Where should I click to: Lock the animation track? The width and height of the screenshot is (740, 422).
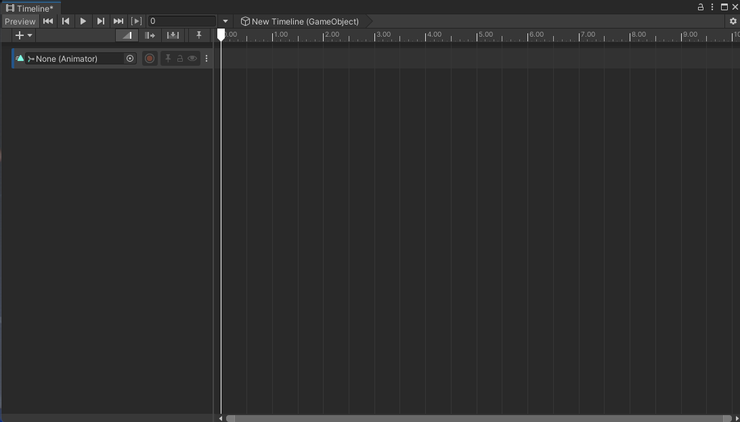coord(180,59)
